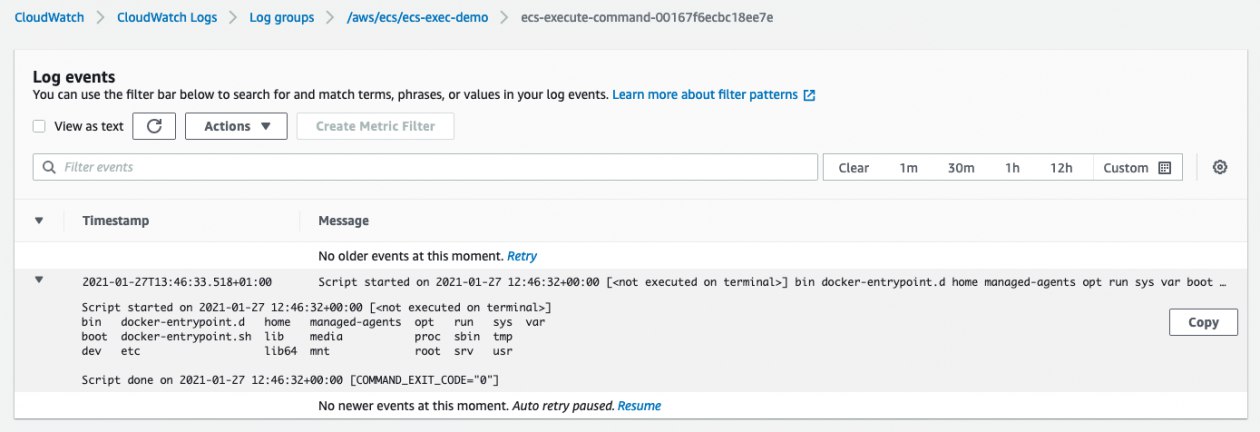This screenshot has width=1260, height=432.
Task: Select the 30m time range option
Action: (x=961, y=168)
